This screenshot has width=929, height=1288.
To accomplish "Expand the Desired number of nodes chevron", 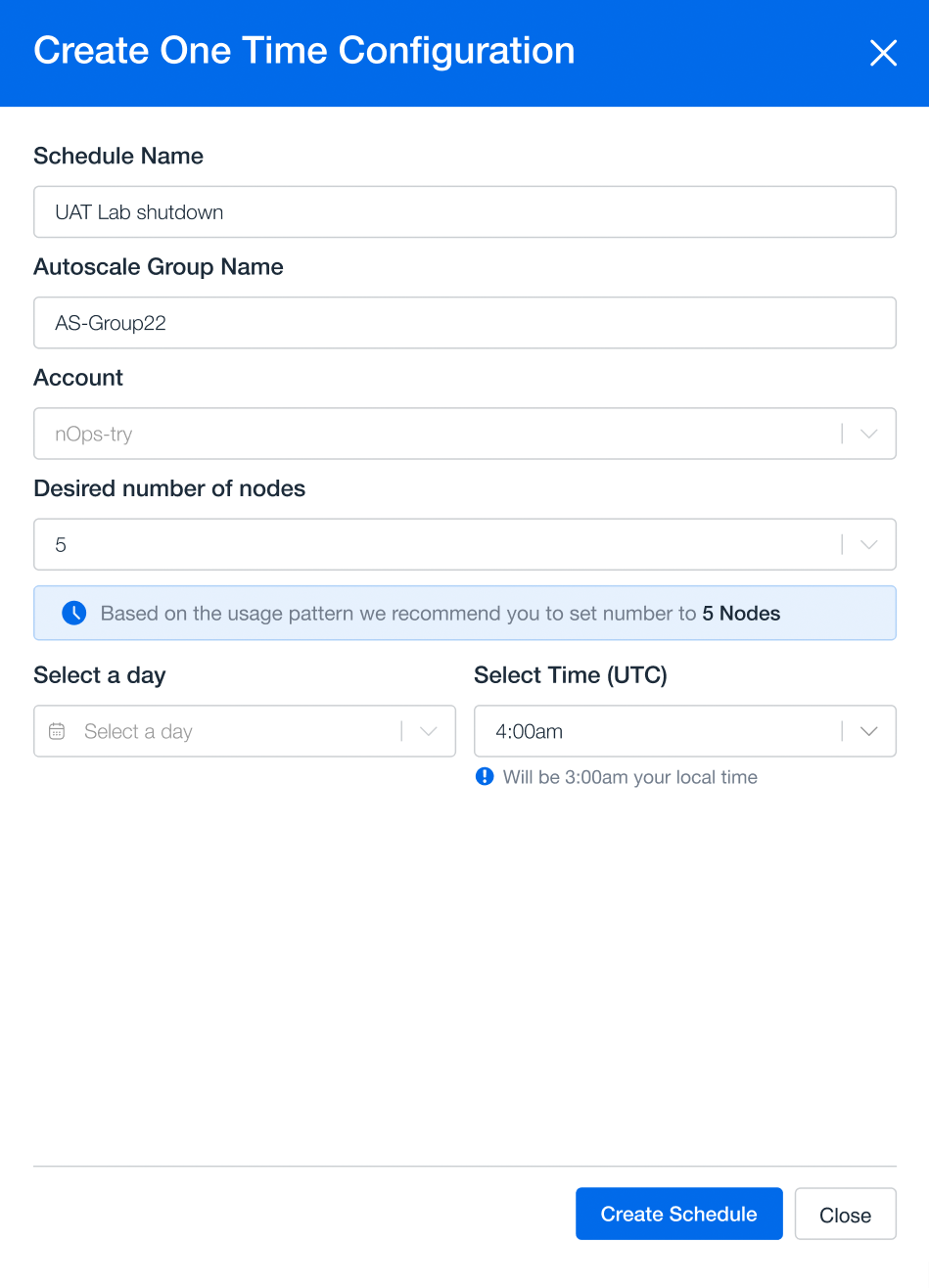I will tap(868, 544).
